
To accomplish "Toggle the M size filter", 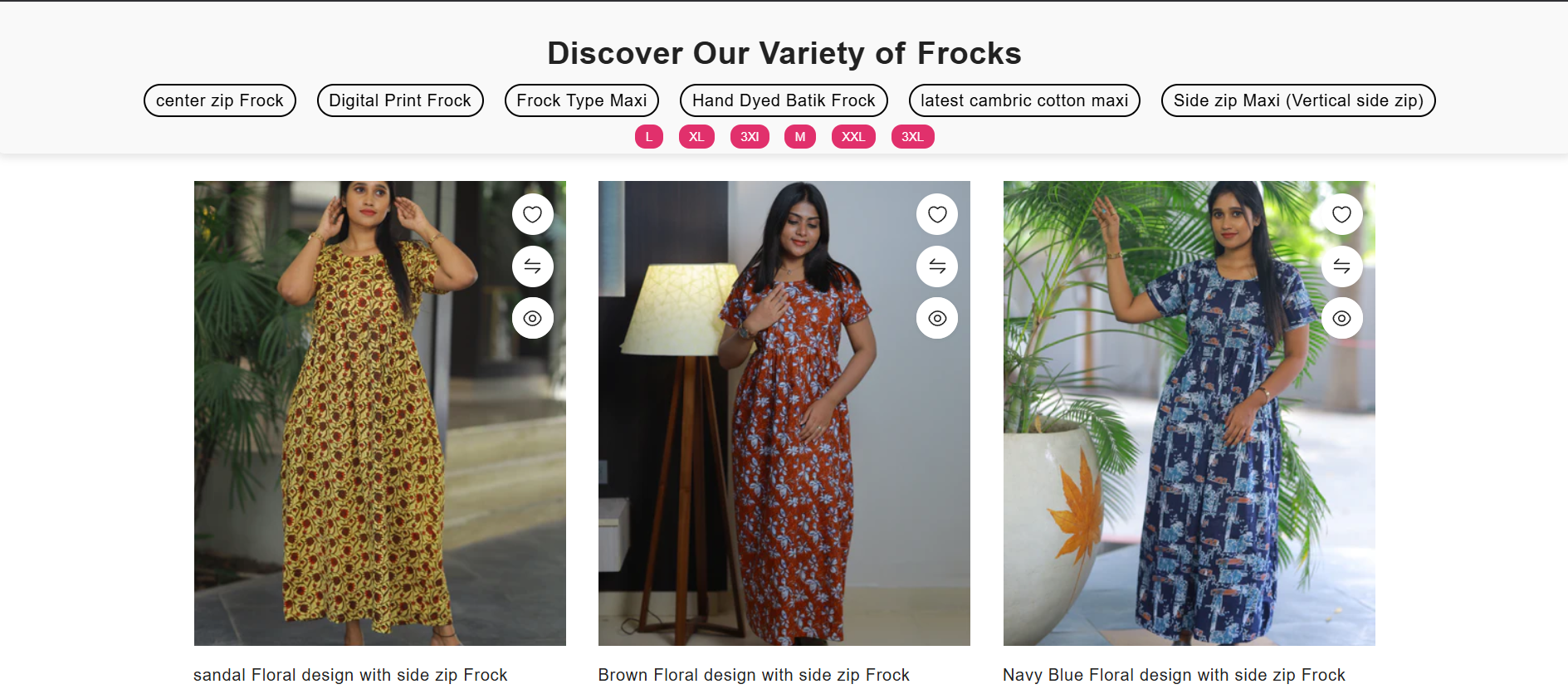I will click(x=800, y=137).
